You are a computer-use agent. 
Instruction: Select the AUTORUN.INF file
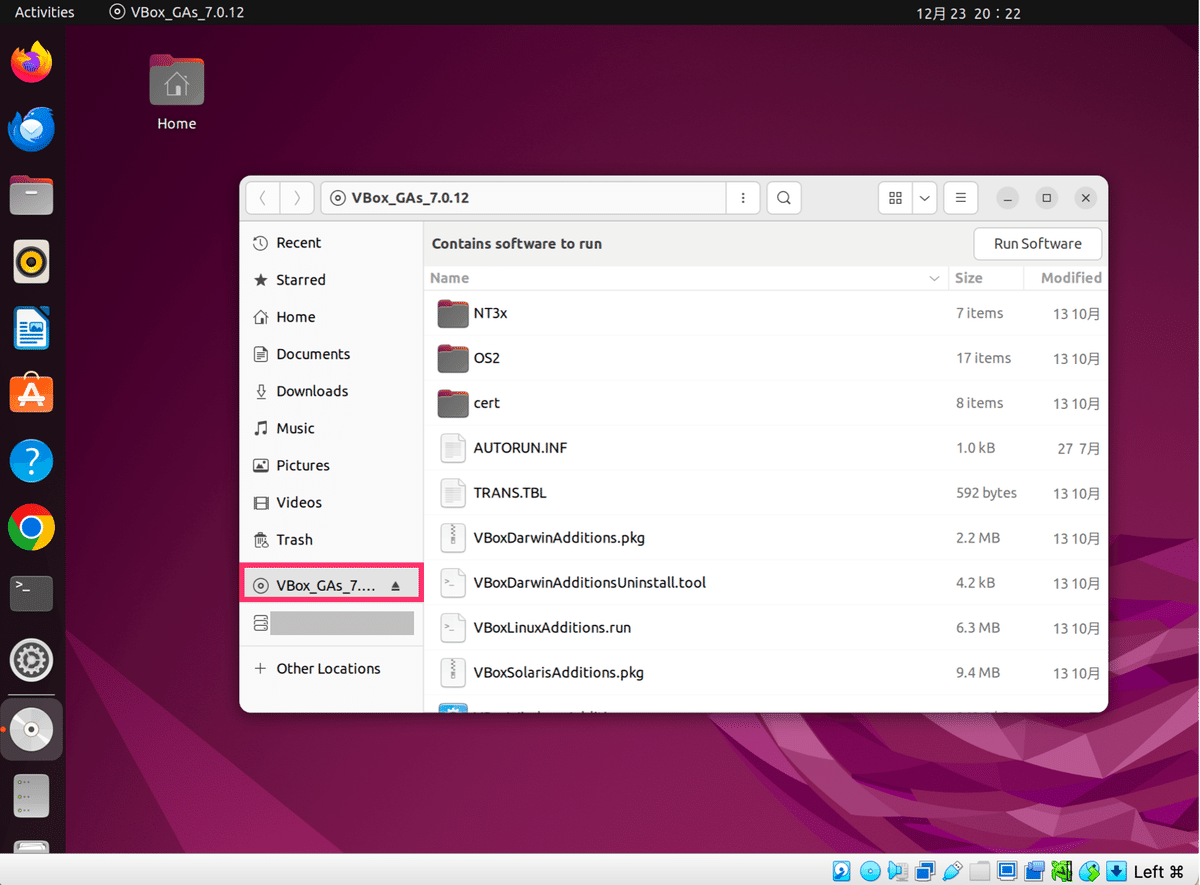[766, 448]
